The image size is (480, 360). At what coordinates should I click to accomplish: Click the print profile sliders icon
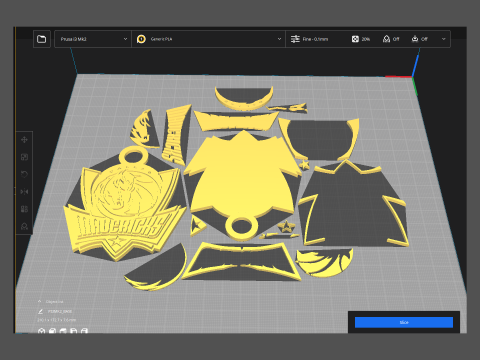pos(295,39)
